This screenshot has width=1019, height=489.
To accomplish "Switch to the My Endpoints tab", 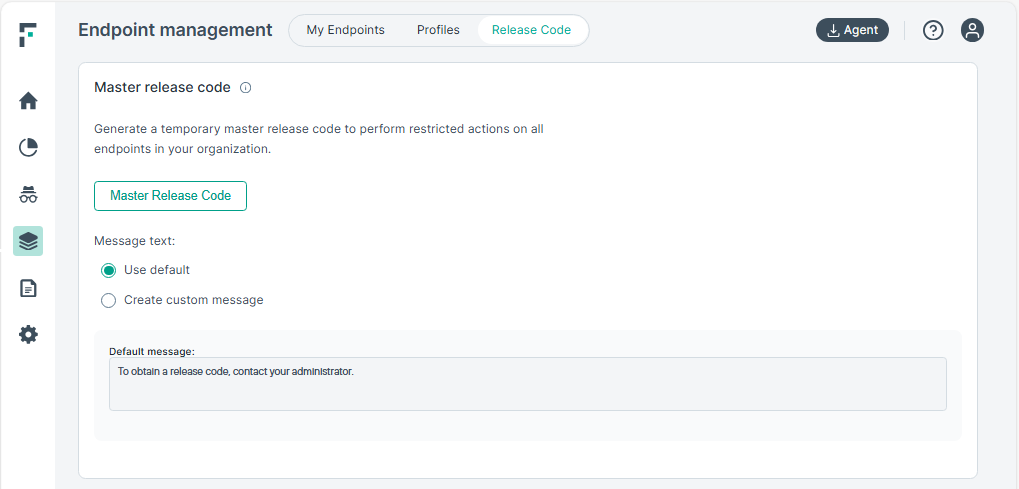I will click(345, 30).
